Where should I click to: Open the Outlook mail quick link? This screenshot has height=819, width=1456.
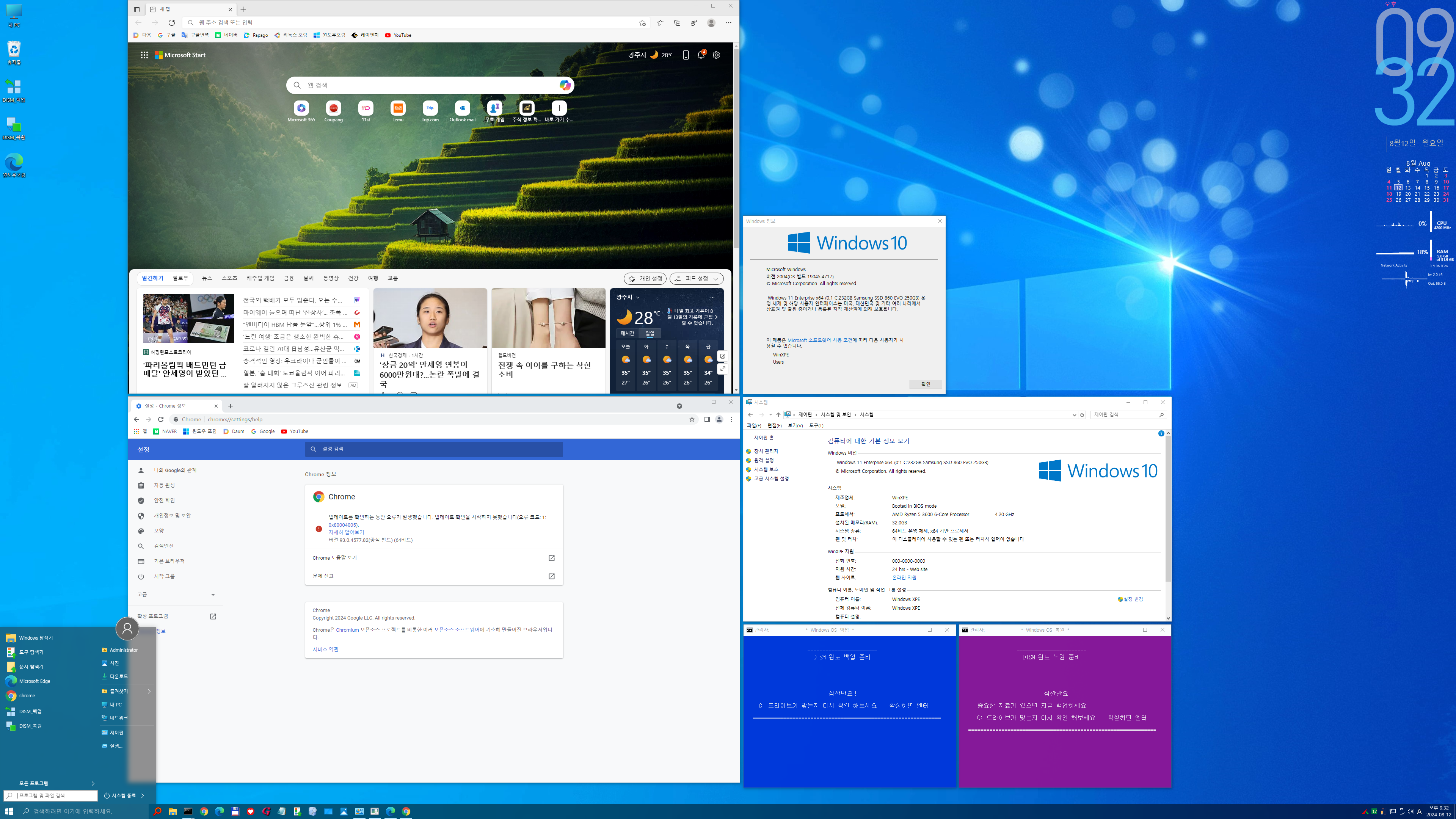(x=462, y=111)
